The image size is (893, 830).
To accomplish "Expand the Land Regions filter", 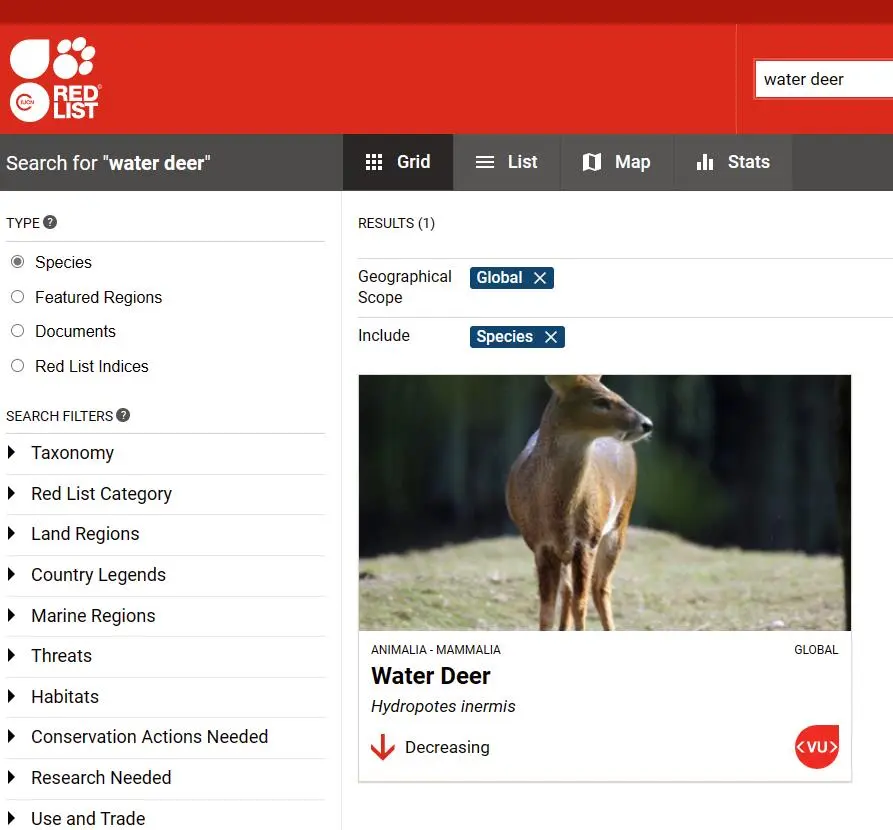I will 165,534.
